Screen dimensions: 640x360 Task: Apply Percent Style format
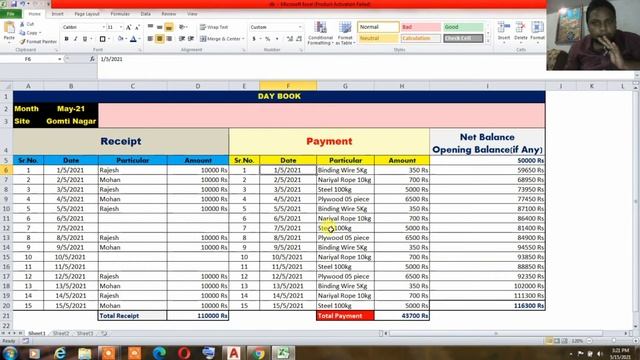[268, 39]
